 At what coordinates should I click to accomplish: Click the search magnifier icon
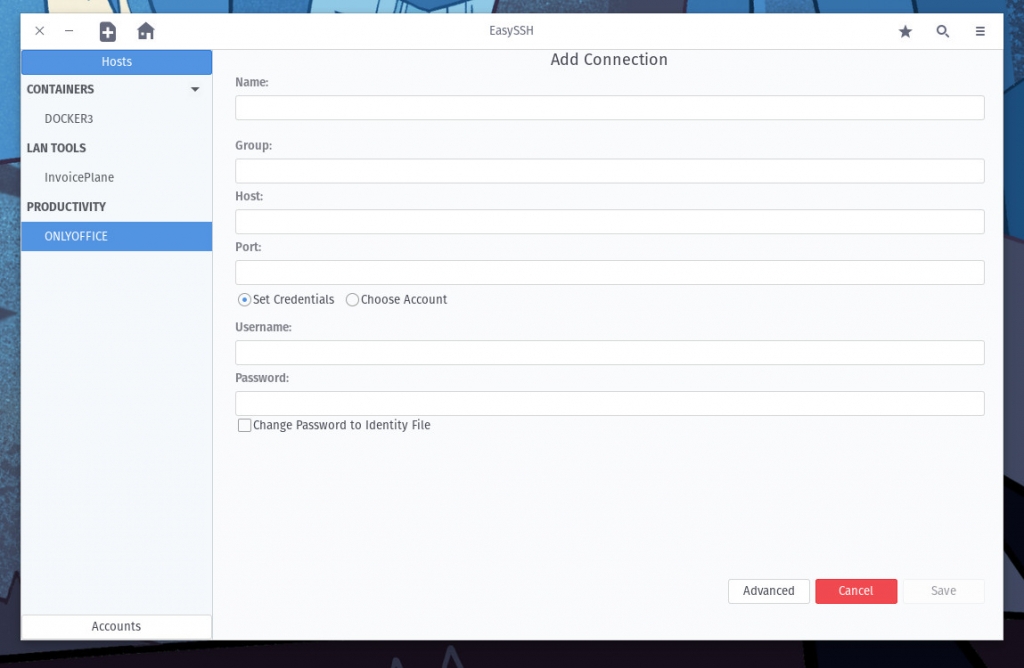pyautogui.click(x=942, y=31)
